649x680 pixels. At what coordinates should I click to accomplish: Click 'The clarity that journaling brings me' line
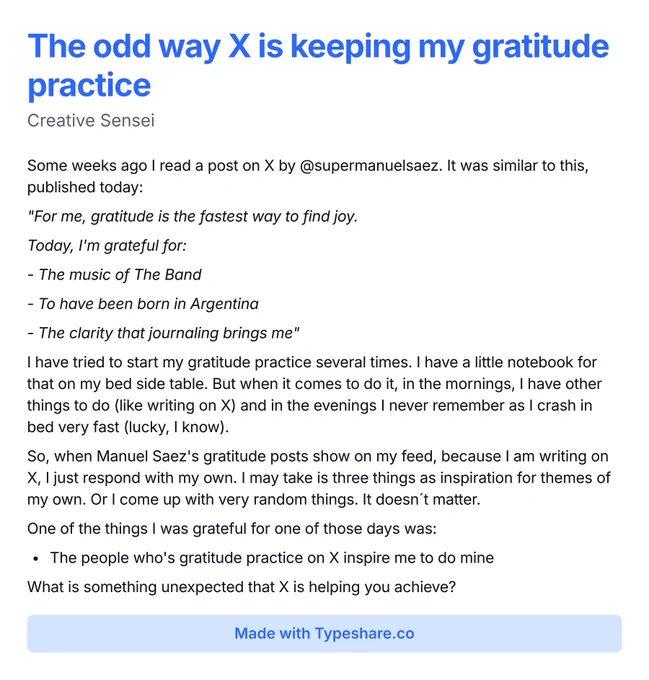[x=163, y=333]
